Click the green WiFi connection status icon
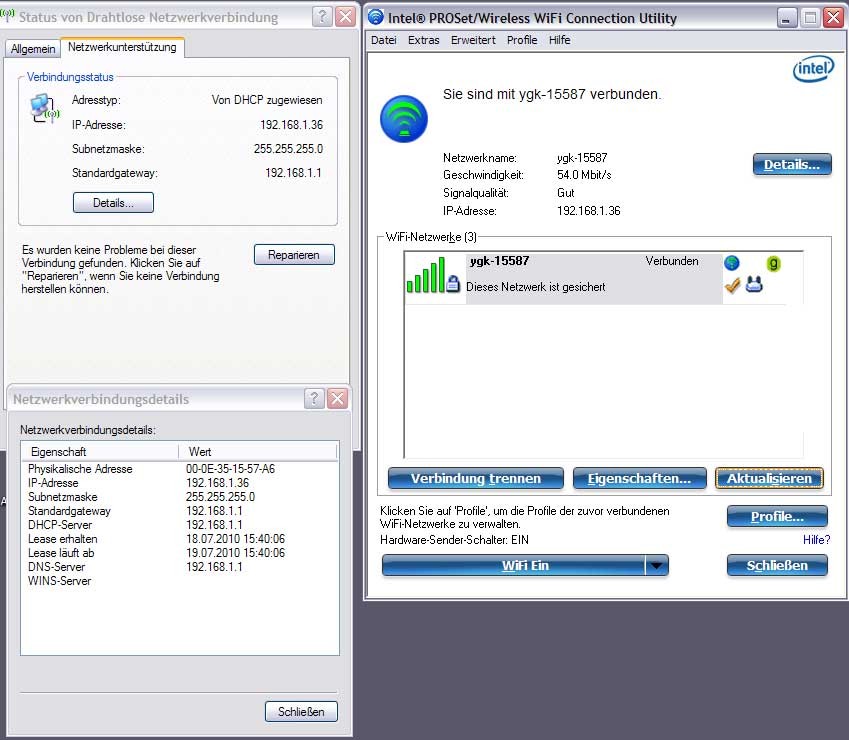Image resolution: width=849 pixels, height=740 pixels. 403,119
